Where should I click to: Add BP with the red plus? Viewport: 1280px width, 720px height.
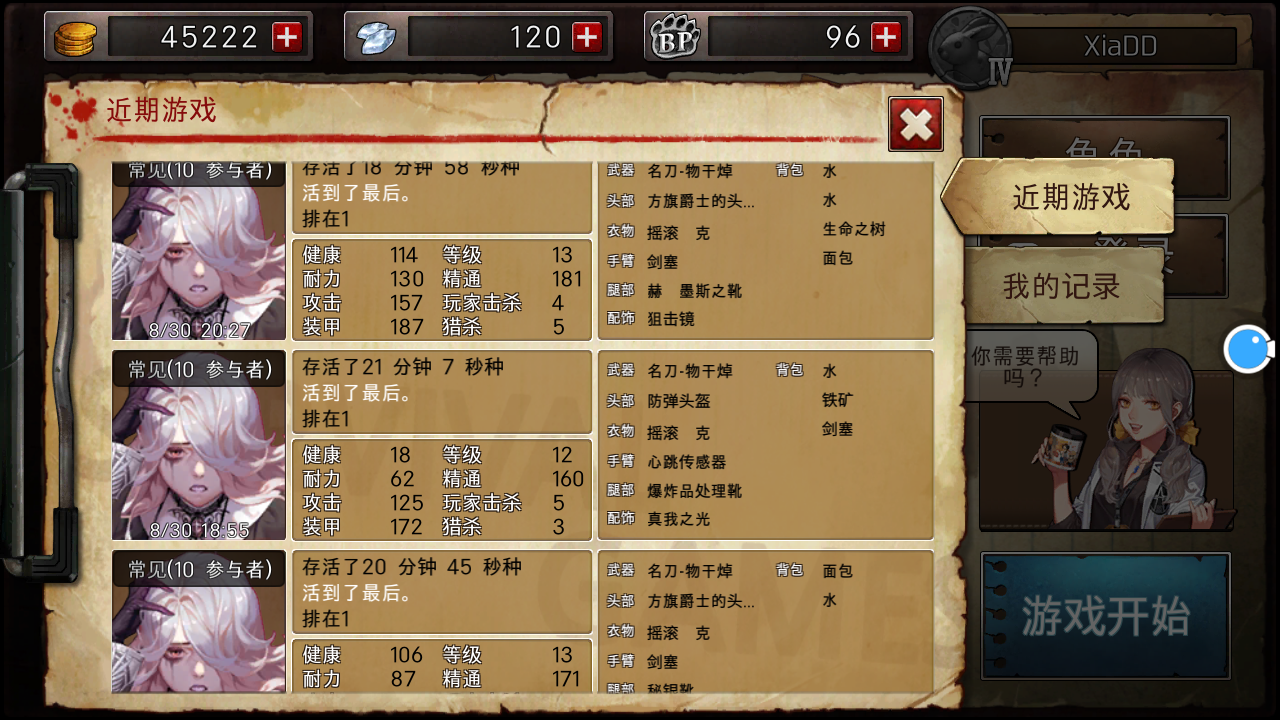886,37
